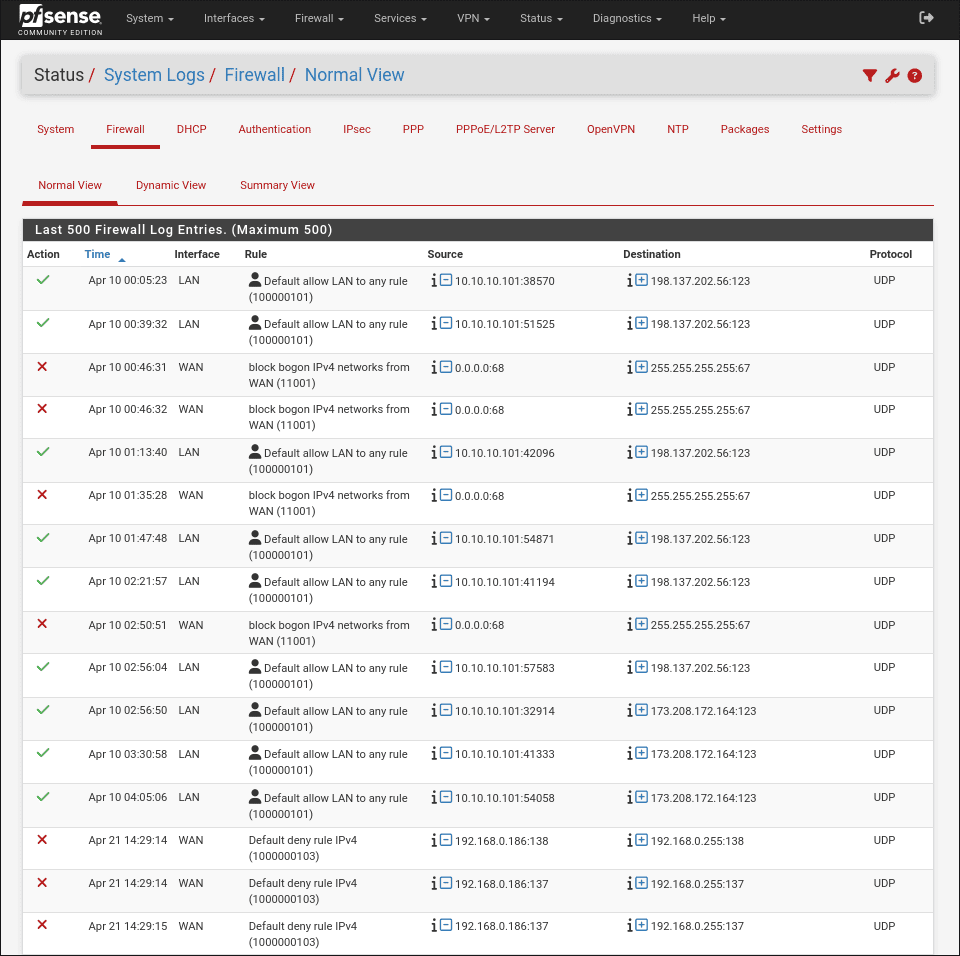Open the Help dropdown menu

click(708, 18)
